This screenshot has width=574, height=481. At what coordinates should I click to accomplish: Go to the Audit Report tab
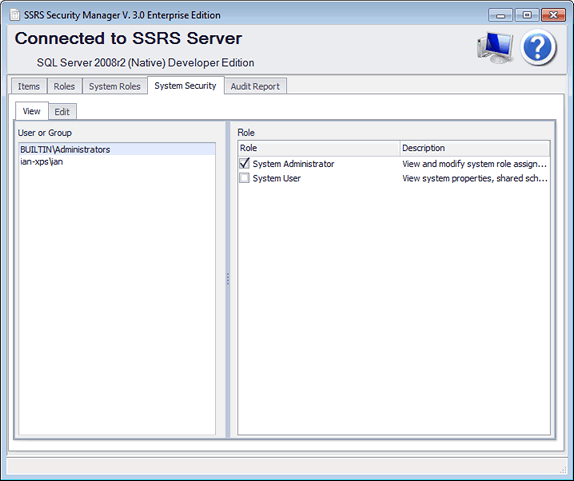click(x=255, y=86)
